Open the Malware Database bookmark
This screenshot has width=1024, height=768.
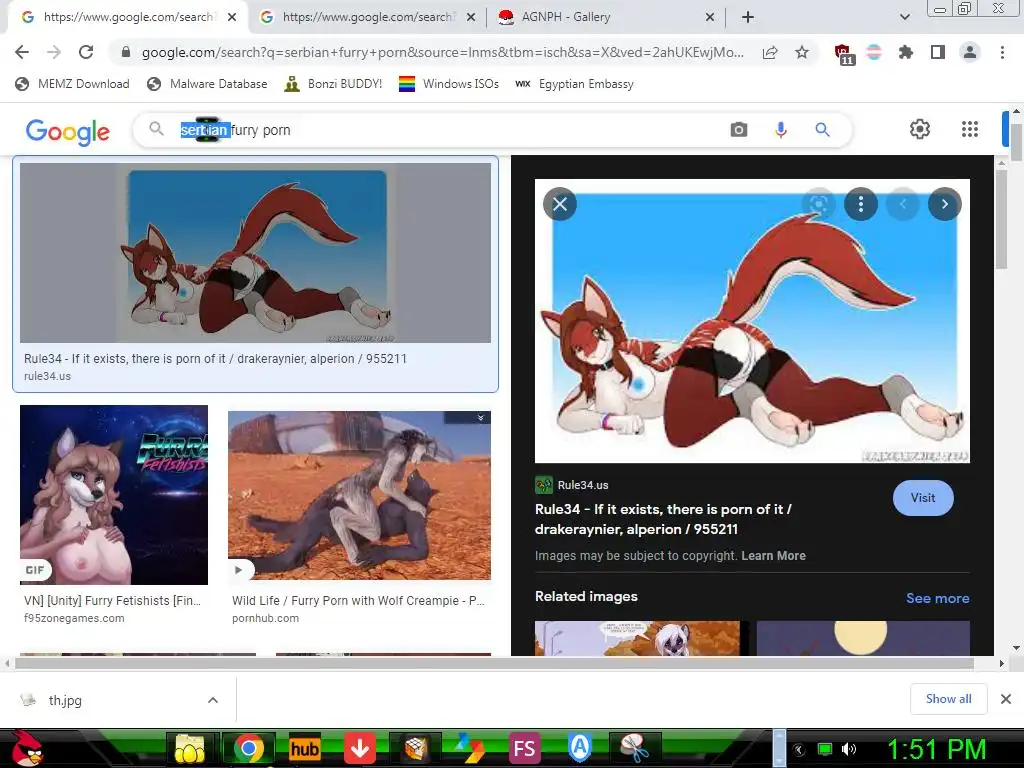208,84
